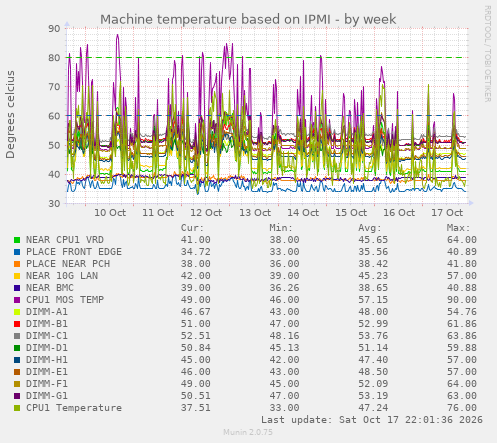Click the 'Min:' column header
The image size is (497, 443).
click(x=281, y=228)
